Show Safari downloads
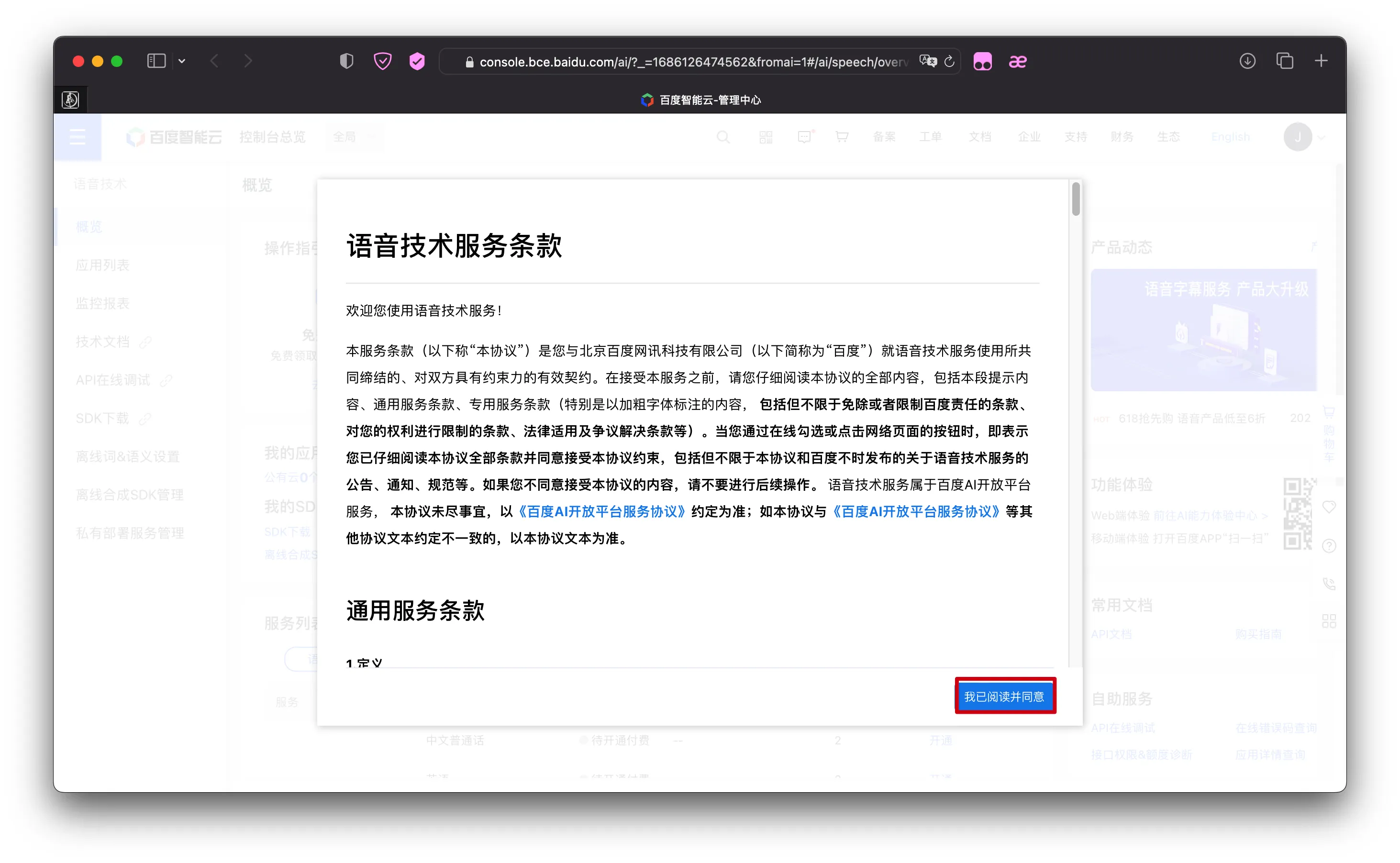This screenshot has height=863, width=1400. coord(1247,61)
